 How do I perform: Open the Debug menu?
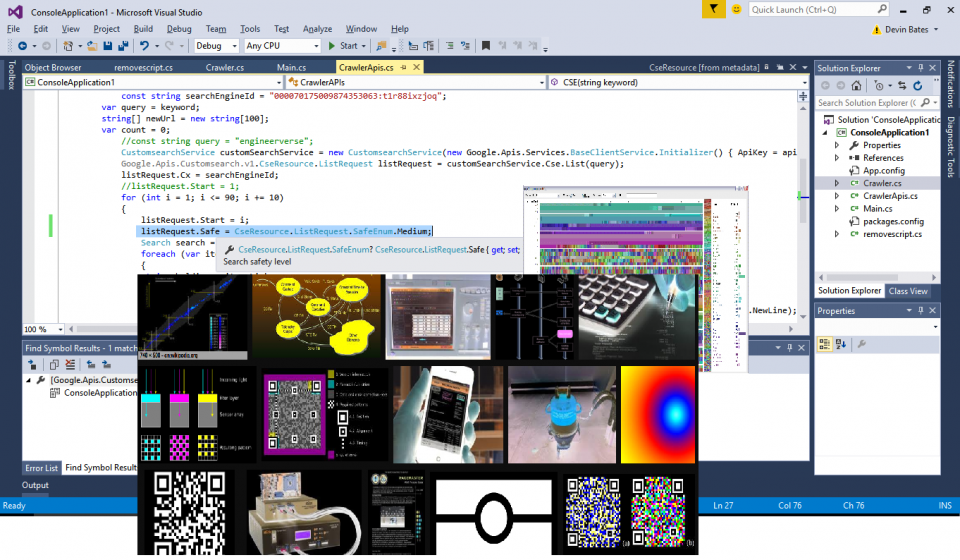[x=179, y=29]
